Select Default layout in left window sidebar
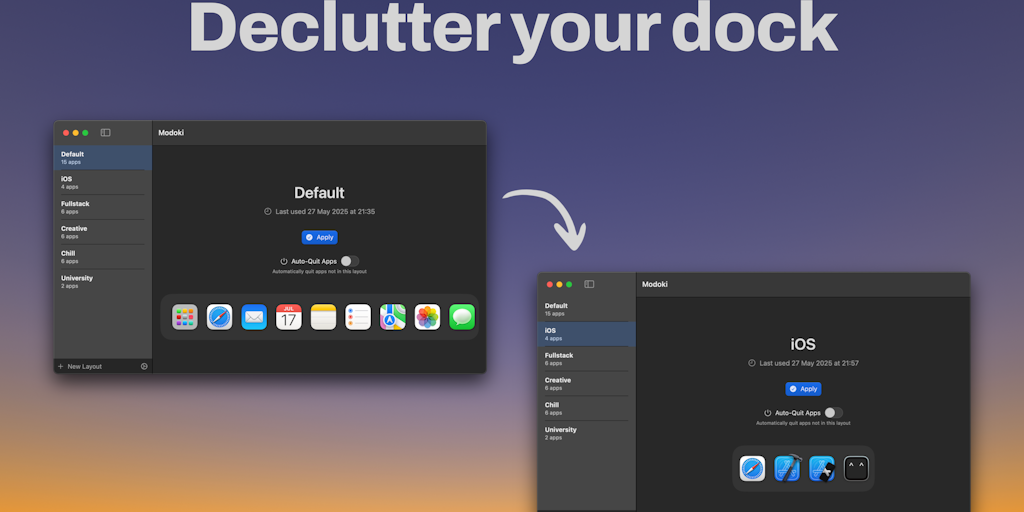 pos(103,157)
